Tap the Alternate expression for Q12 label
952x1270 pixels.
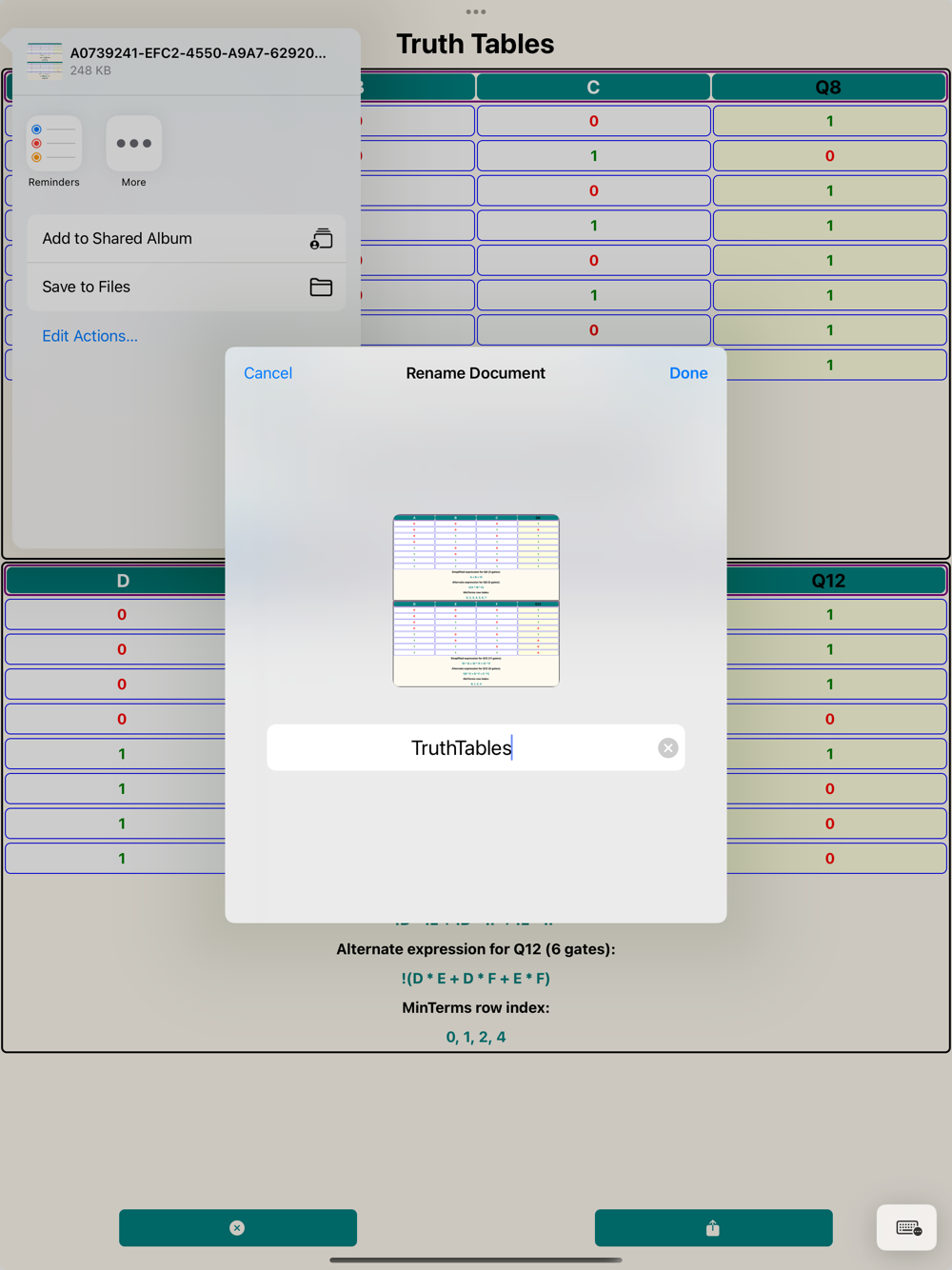click(476, 949)
